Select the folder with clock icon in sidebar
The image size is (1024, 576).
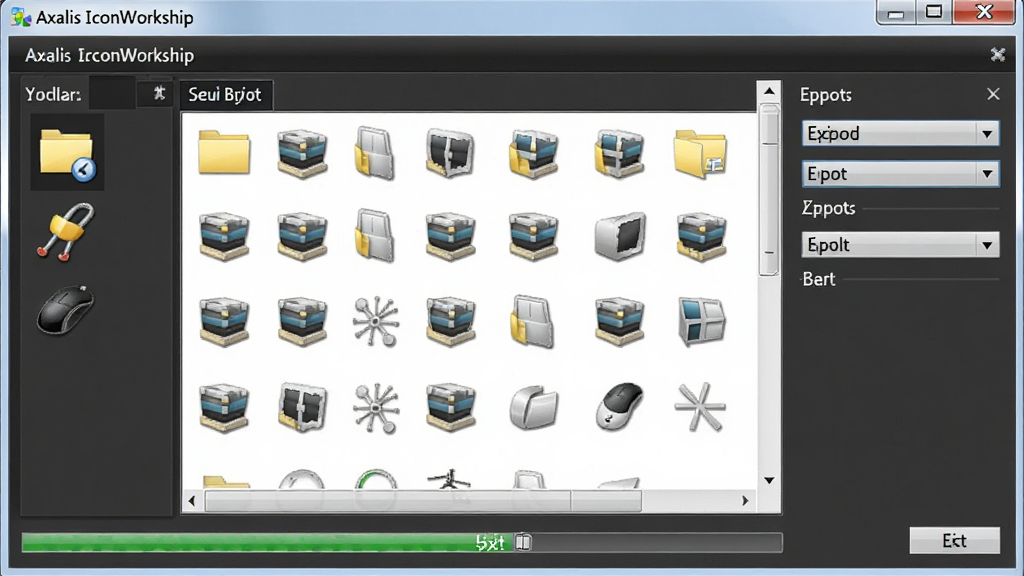(x=67, y=153)
